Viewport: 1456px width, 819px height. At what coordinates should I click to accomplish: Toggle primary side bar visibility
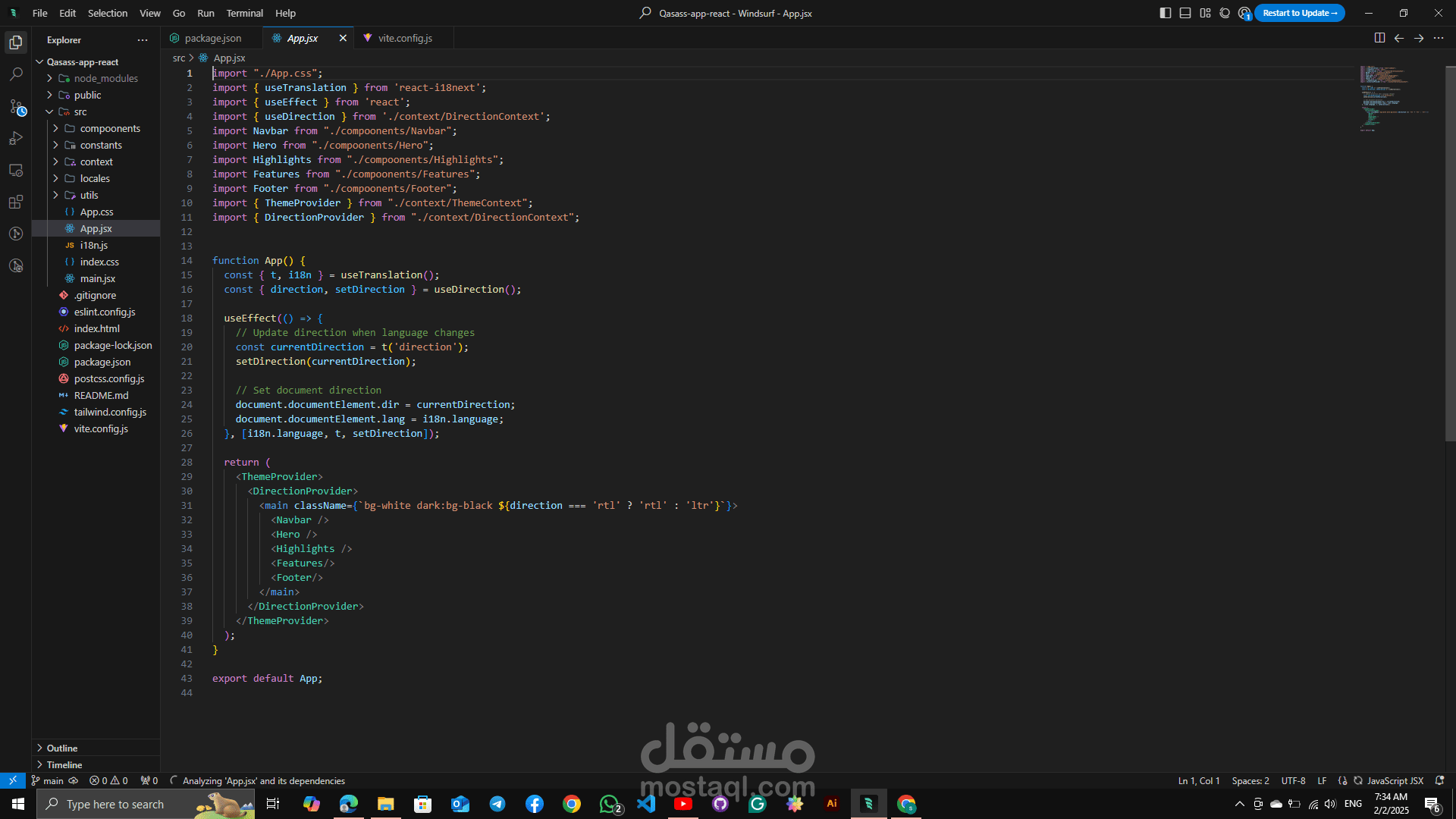pyautogui.click(x=1166, y=13)
